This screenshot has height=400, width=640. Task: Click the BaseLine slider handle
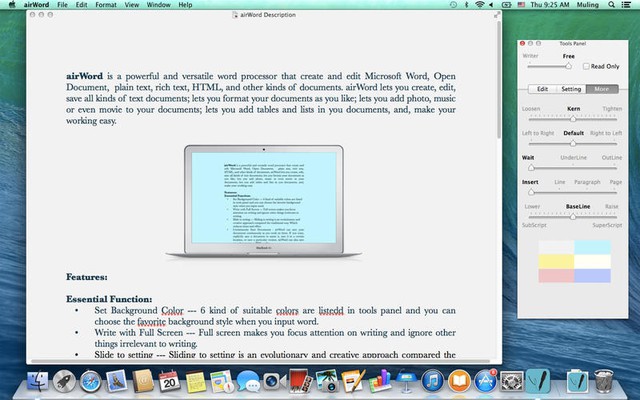(x=573, y=217)
